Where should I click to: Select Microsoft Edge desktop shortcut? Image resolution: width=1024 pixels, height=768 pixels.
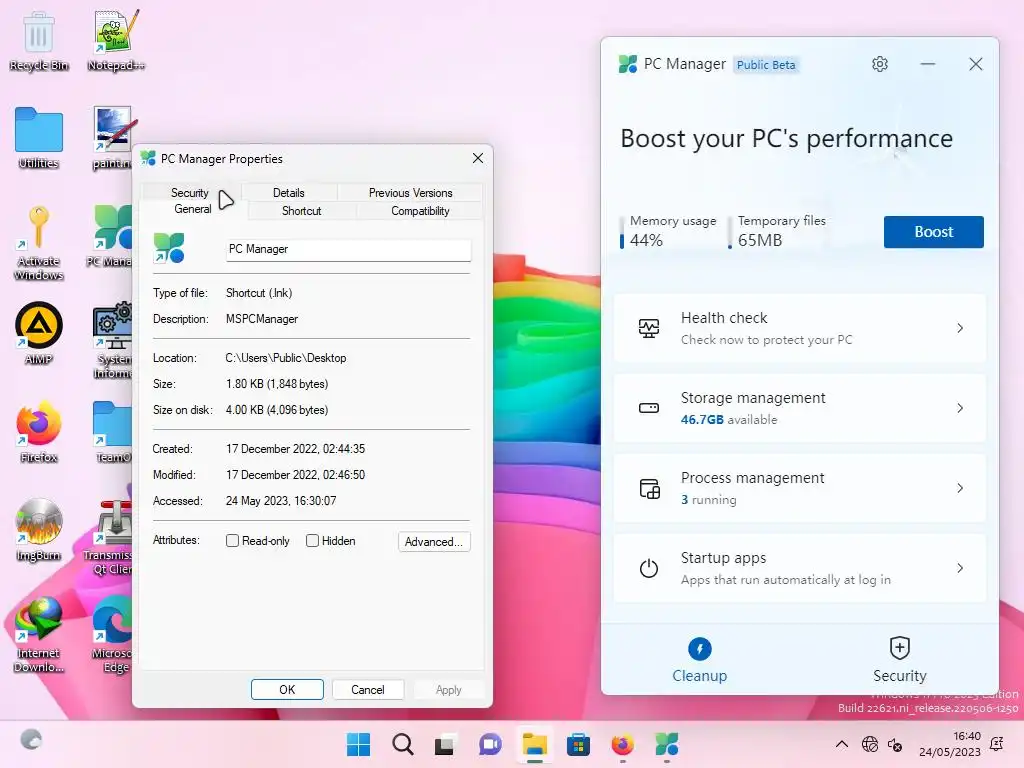(x=112, y=634)
